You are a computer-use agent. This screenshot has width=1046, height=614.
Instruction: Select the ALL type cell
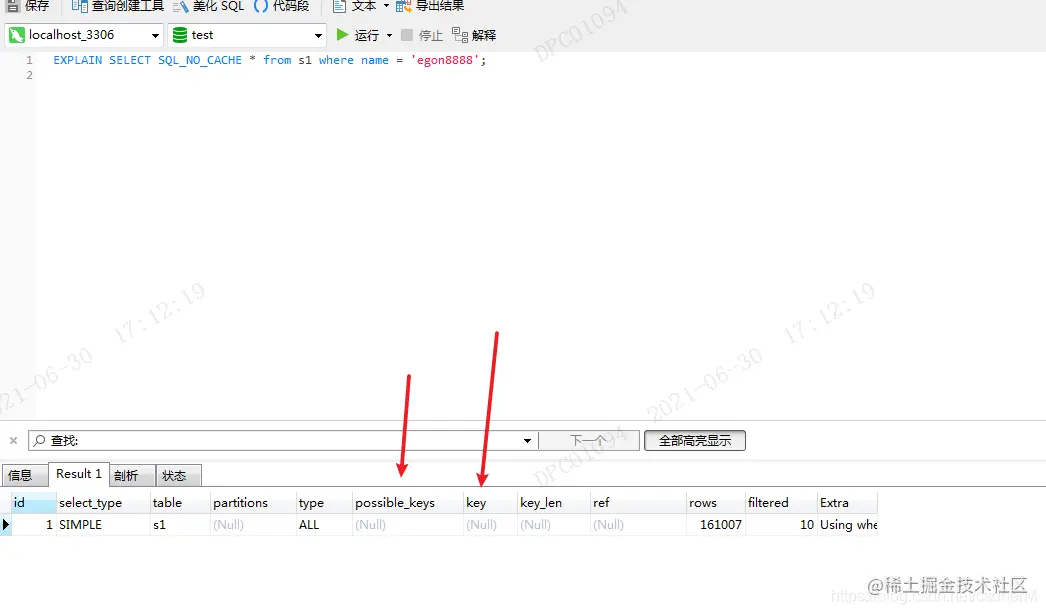[324, 525]
